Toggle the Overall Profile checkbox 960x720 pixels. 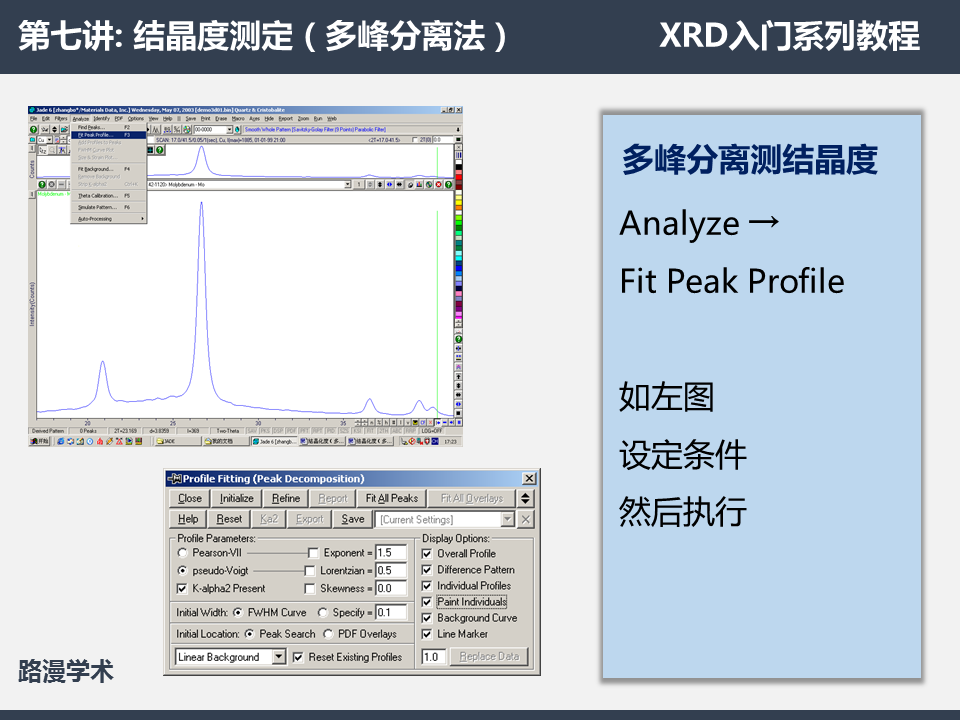pos(427,553)
